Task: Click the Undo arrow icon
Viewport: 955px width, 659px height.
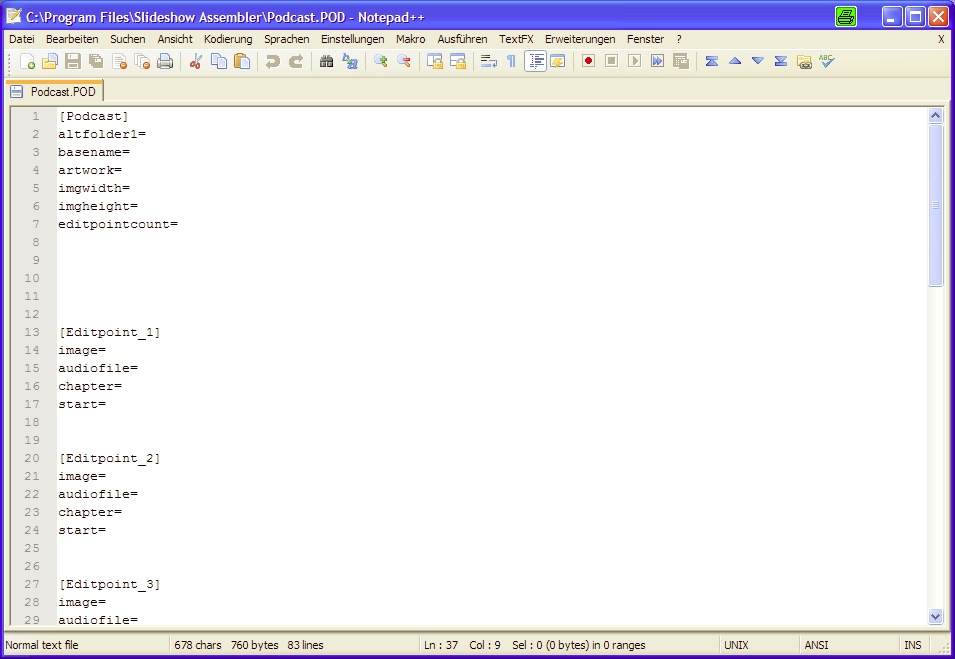Action: (272, 62)
